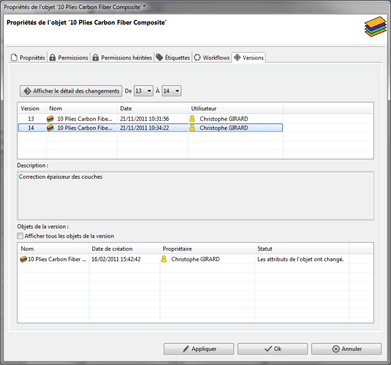Select version 14 row
The height and width of the screenshot is (365, 391).
[150, 128]
